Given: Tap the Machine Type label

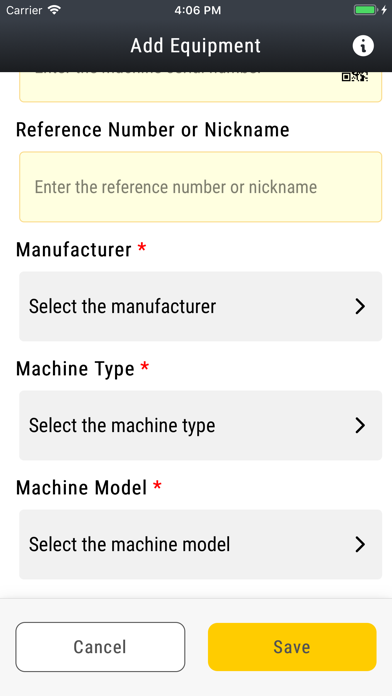Looking at the screenshot, I should [75, 369].
